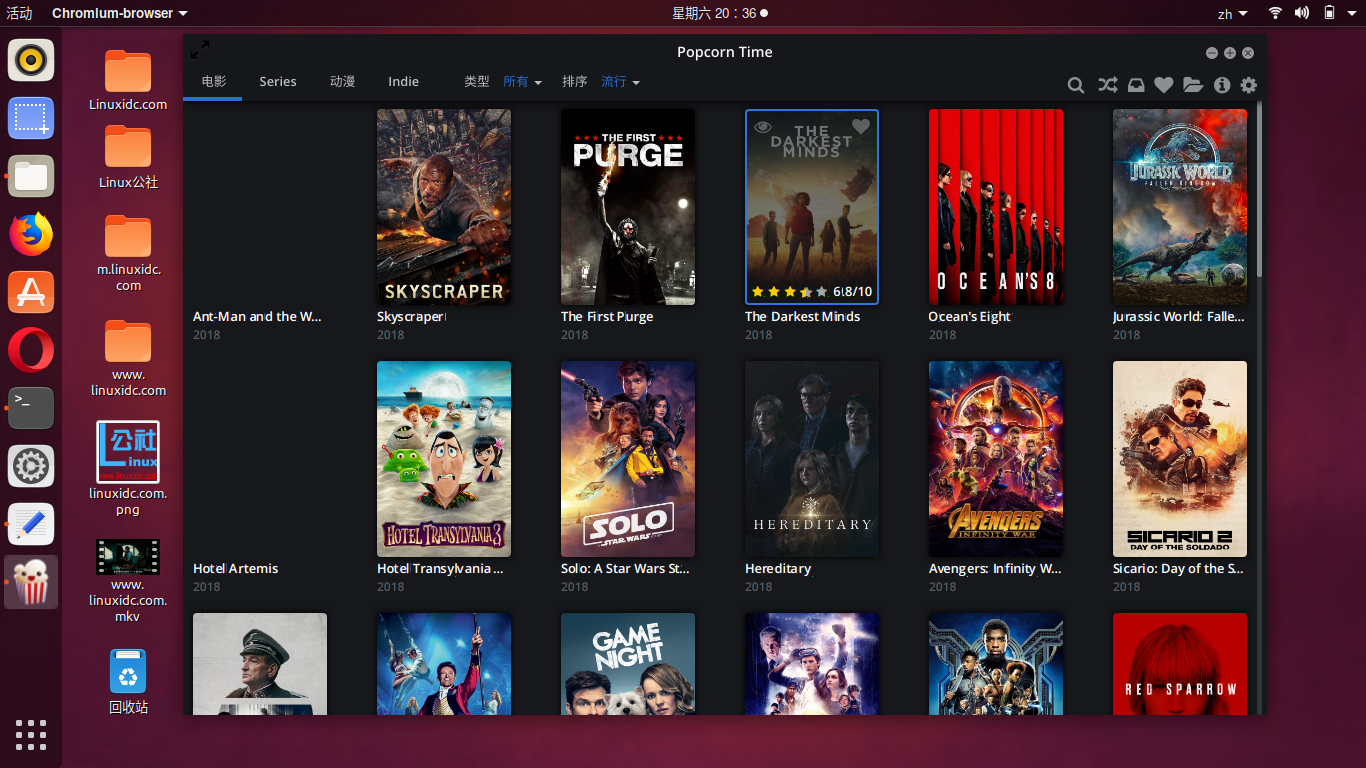This screenshot has width=1366, height=768.
Task: Toggle watched eye on The Darkest Minds
Action: point(763,127)
